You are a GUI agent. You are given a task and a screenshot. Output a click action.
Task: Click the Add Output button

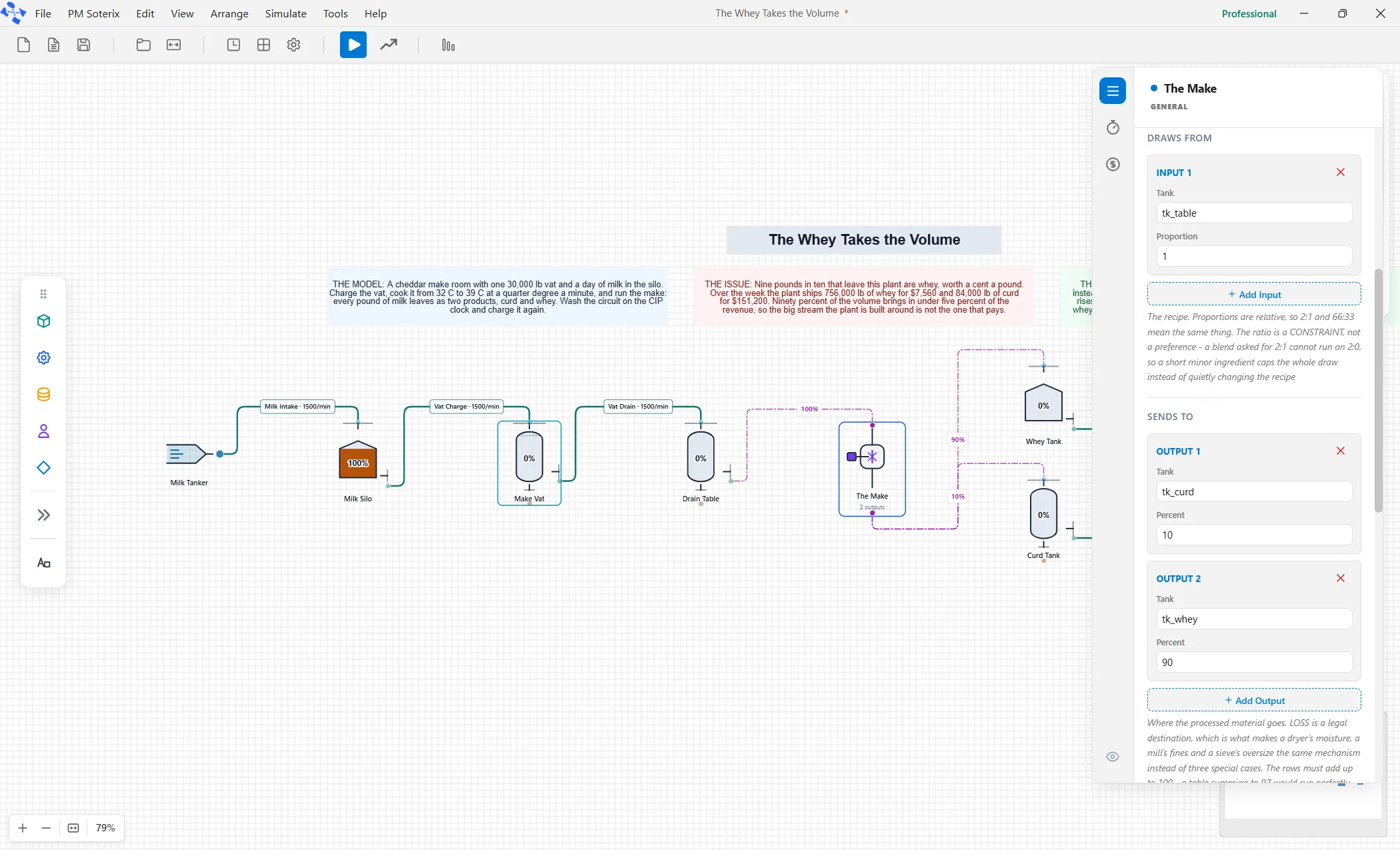click(x=1254, y=700)
